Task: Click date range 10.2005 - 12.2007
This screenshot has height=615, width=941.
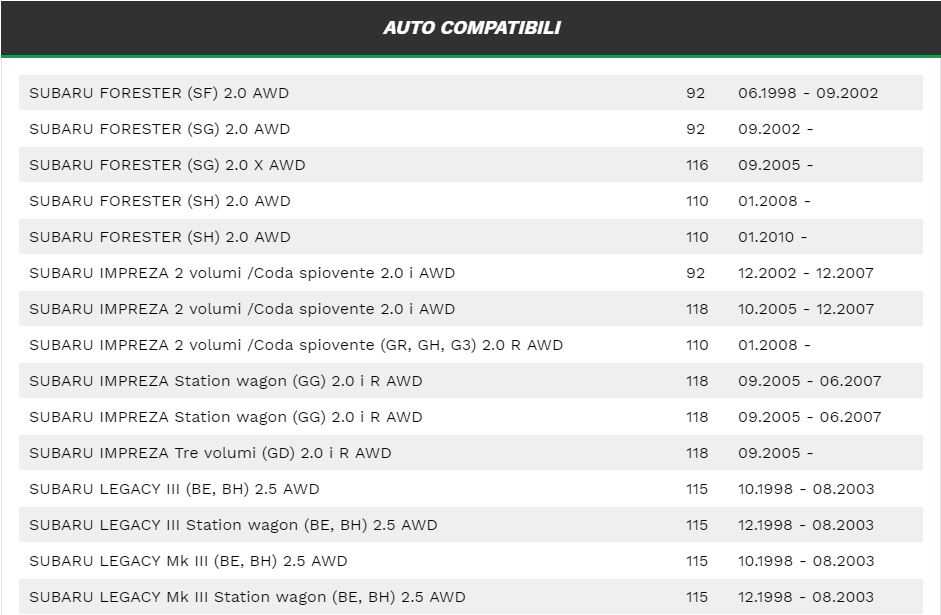Action: click(x=805, y=309)
